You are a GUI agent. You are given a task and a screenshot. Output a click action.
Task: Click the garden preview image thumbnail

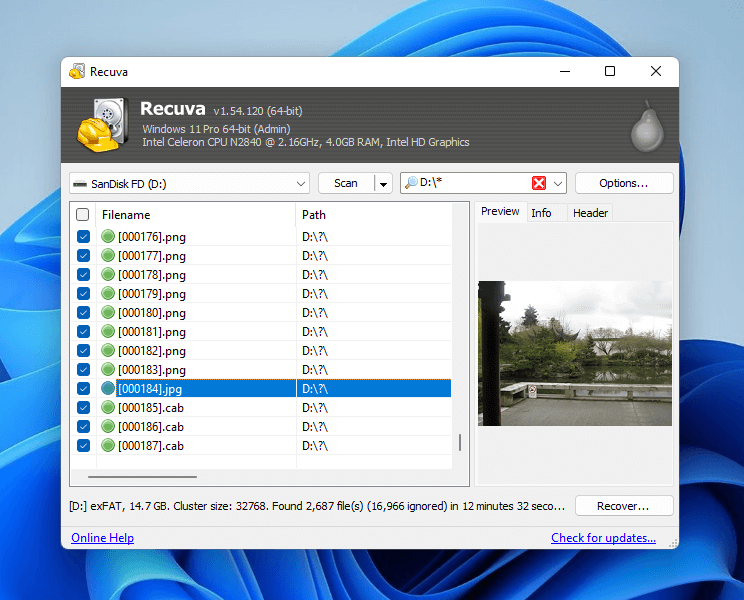click(x=575, y=353)
